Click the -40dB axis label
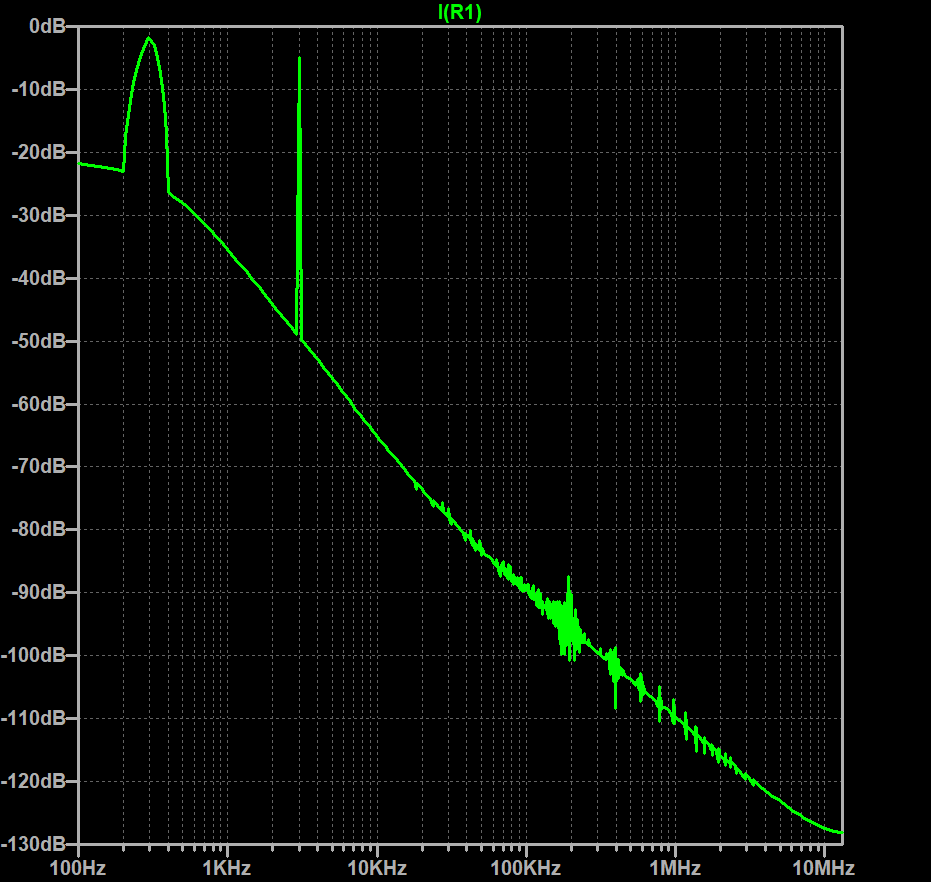Screen dimensions: 932x883 (39, 278)
